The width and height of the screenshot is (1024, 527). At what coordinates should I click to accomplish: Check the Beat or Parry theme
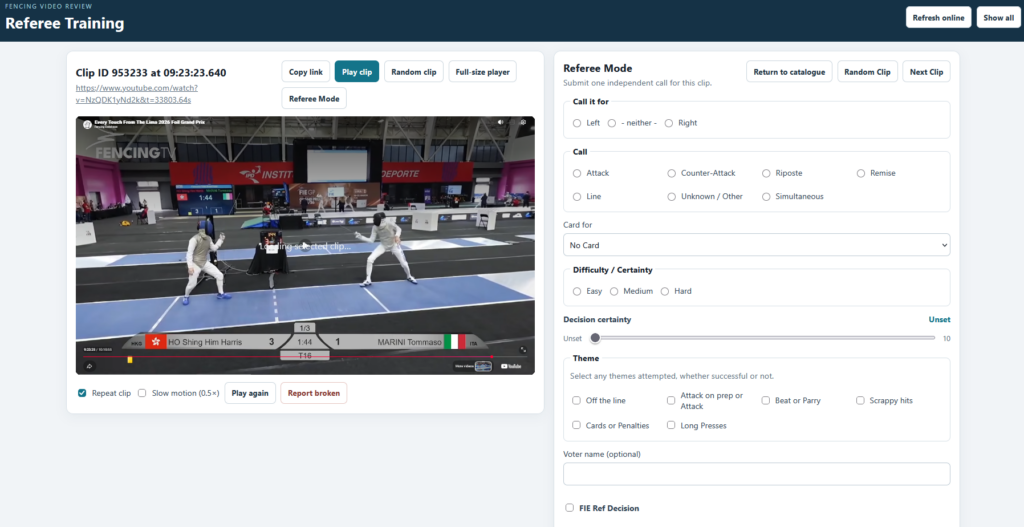766,400
